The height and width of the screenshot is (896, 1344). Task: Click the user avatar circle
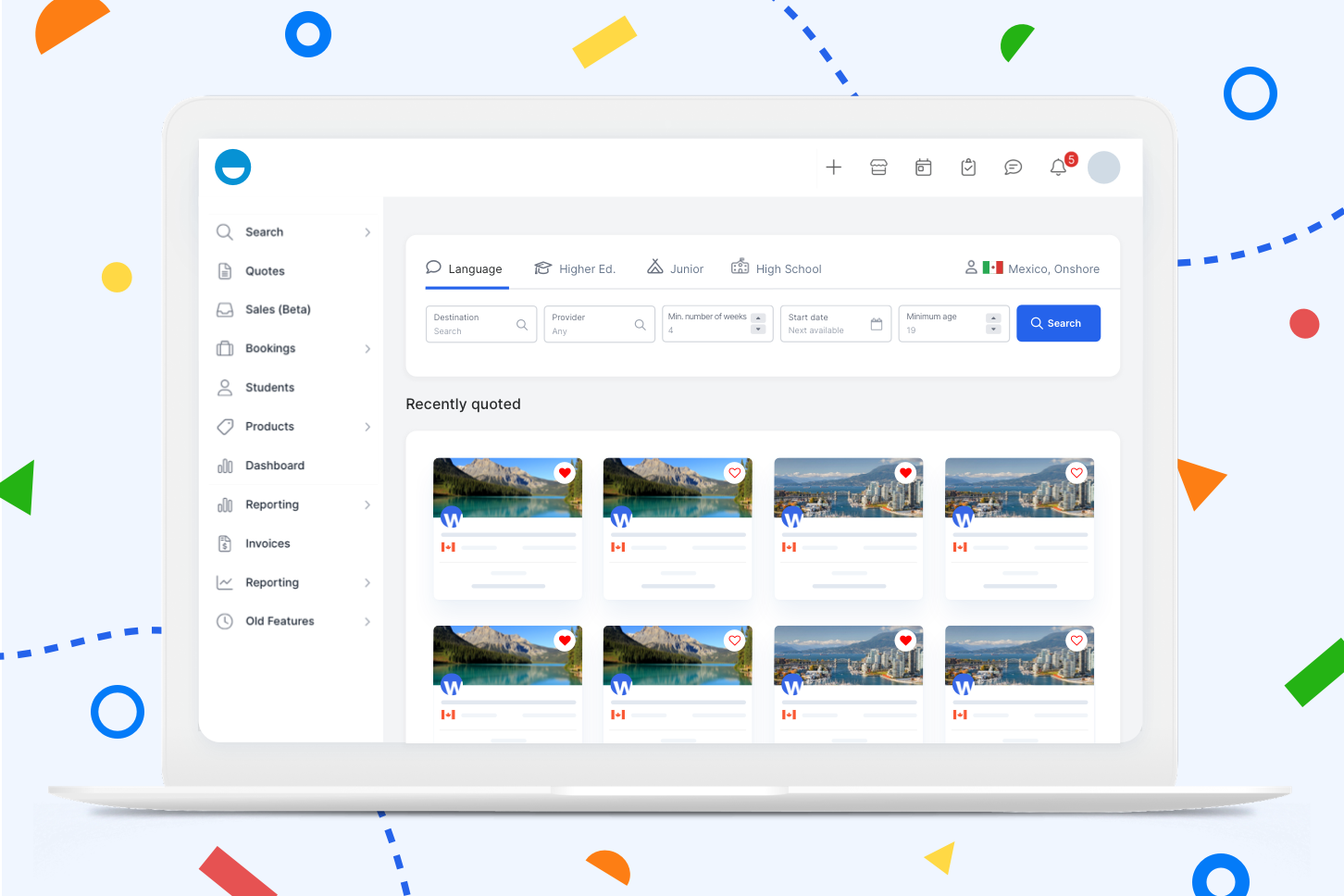(1103, 168)
